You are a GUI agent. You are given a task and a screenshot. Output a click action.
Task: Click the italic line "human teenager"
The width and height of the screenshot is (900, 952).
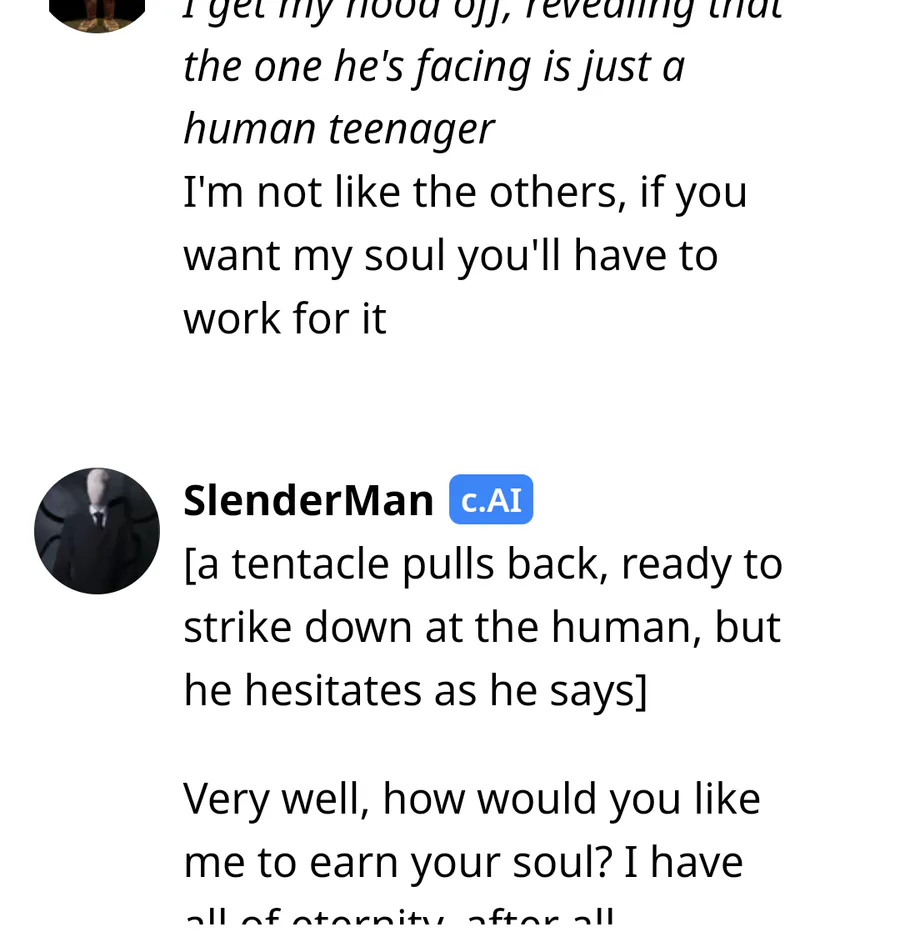click(x=338, y=129)
